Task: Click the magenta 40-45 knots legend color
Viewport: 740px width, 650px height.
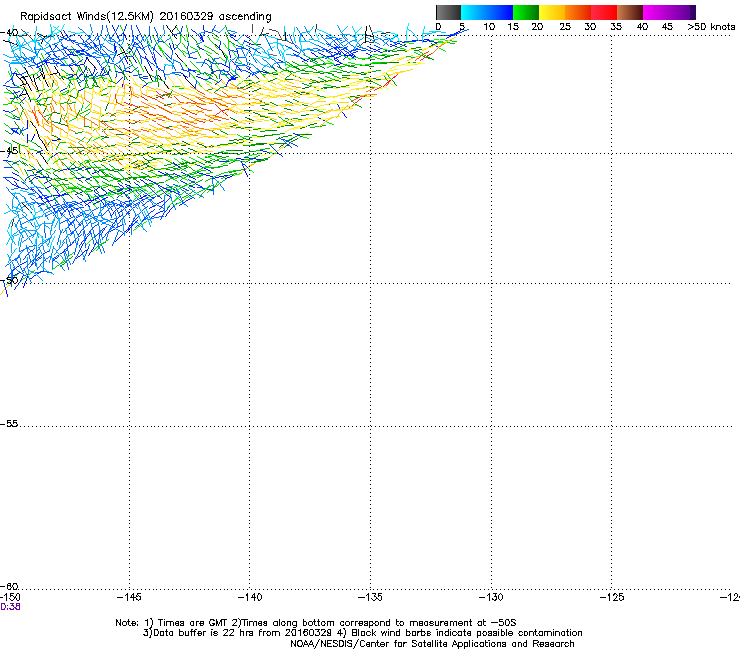Action: click(x=656, y=12)
